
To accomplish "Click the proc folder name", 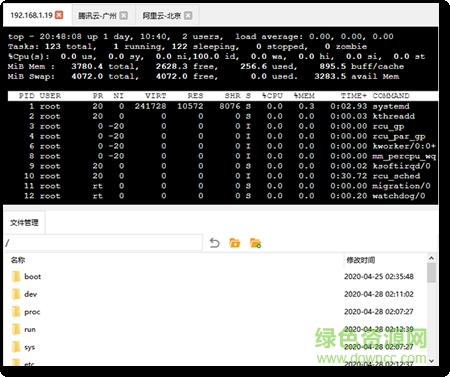I will (x=32, y=312).
